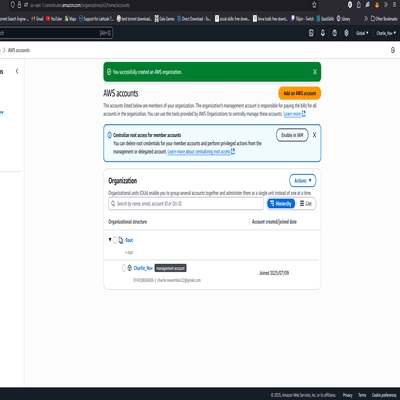Click the Joined 2025/07/09 date text
This screenshot has height=400, width=400.
pos(274,273)
